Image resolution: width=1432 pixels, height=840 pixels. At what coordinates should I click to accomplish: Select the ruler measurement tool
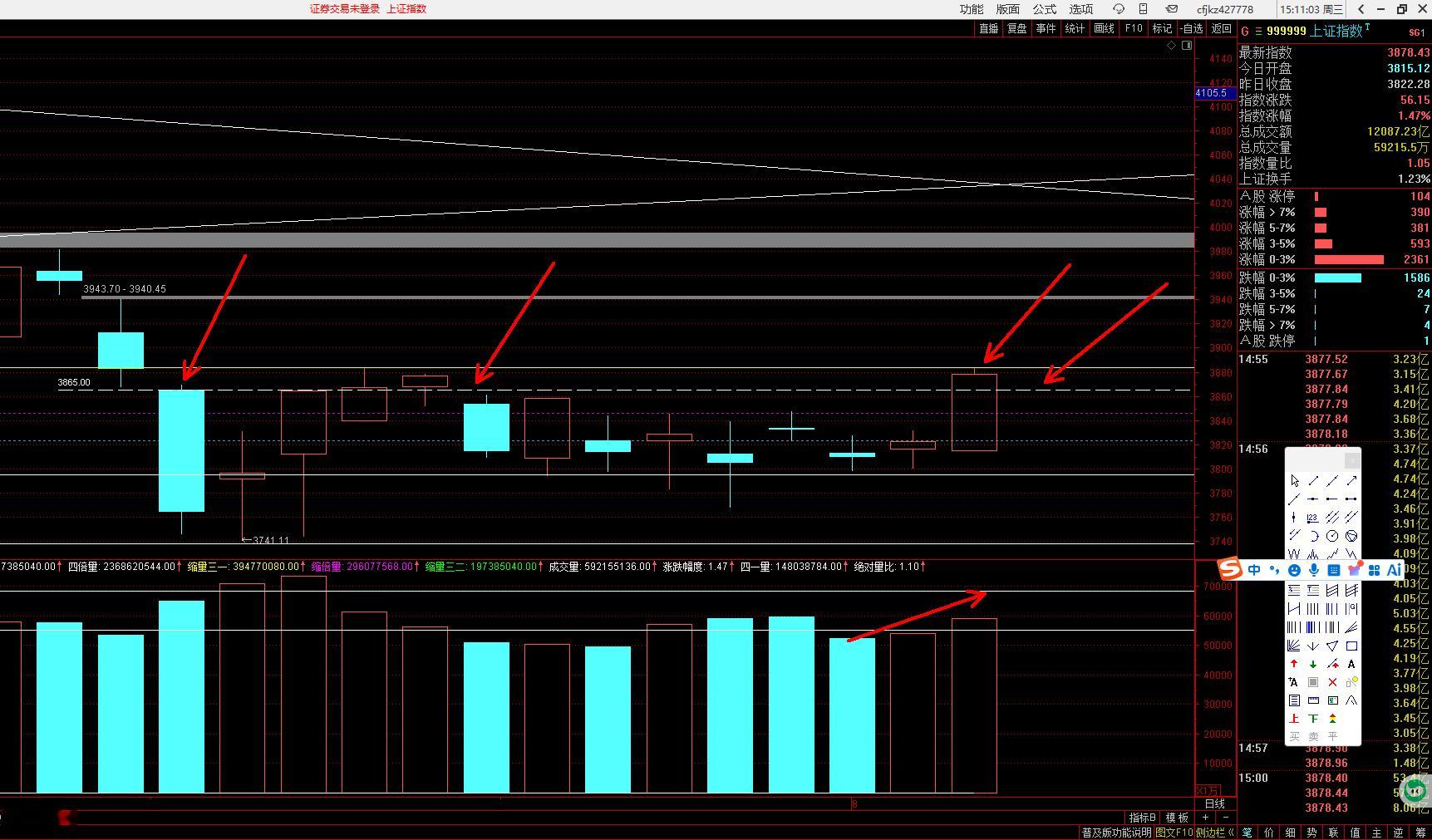click(1313, 700)
